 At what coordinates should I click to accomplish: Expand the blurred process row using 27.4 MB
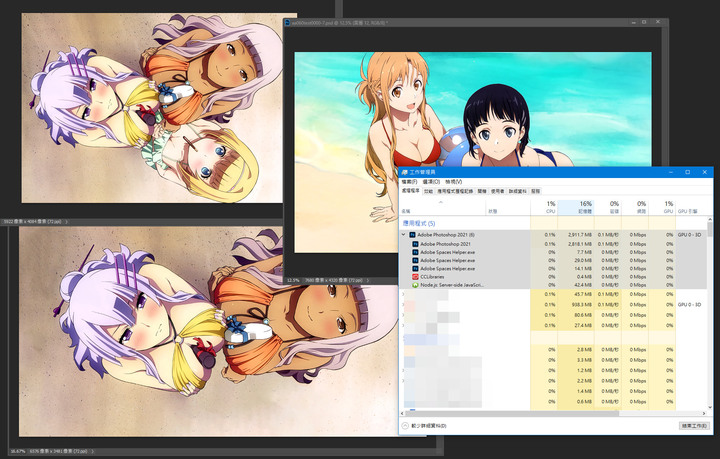tap(404, 325)
